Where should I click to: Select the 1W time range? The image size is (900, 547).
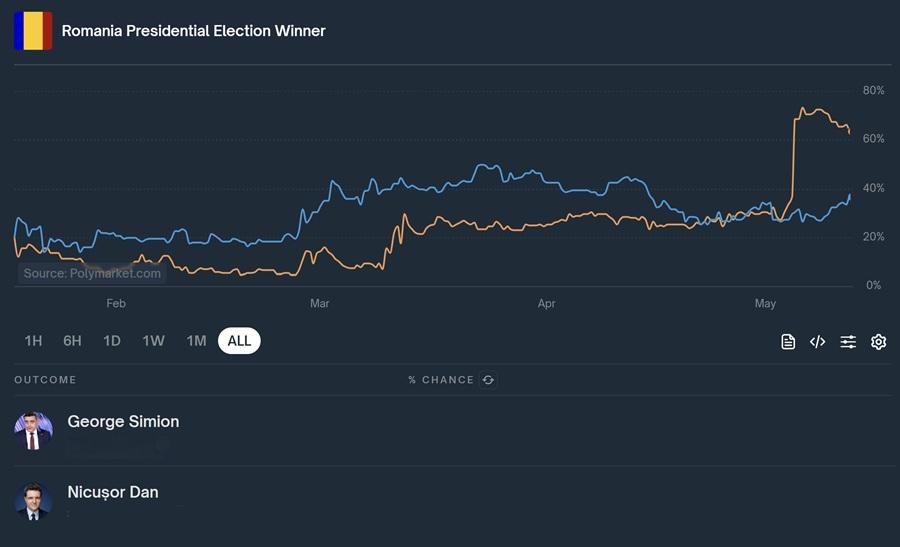point(153,341)
